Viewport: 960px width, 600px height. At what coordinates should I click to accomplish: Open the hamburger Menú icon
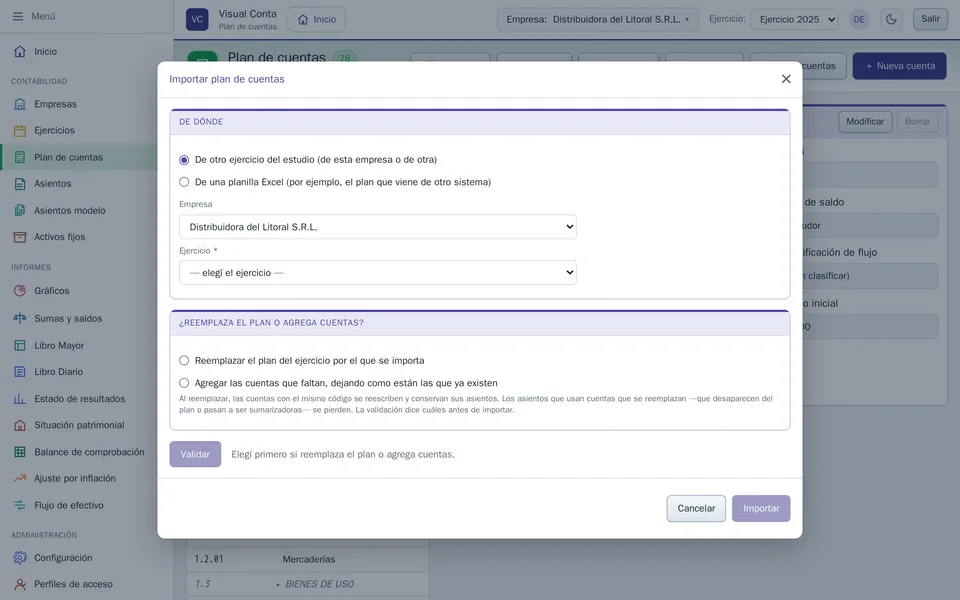[18, 17]
